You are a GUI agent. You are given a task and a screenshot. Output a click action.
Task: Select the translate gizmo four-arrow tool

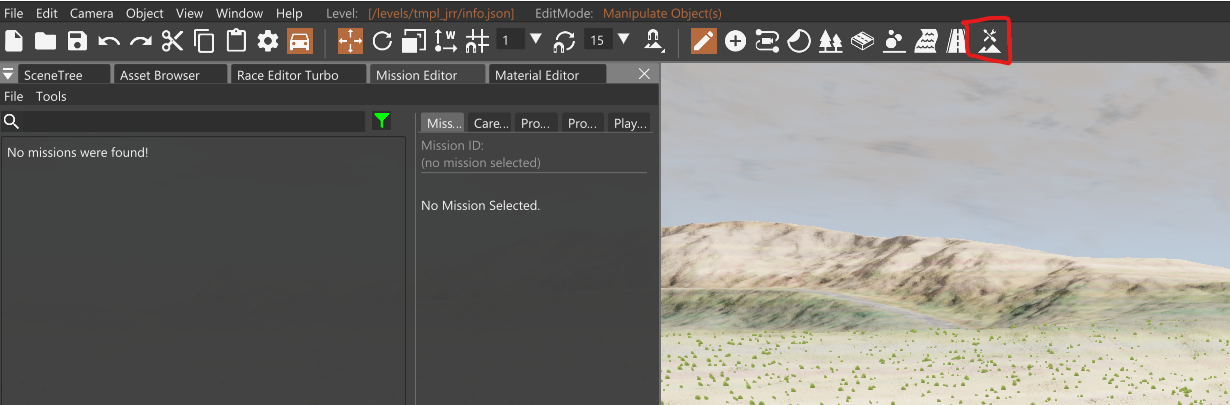point(350,41)
